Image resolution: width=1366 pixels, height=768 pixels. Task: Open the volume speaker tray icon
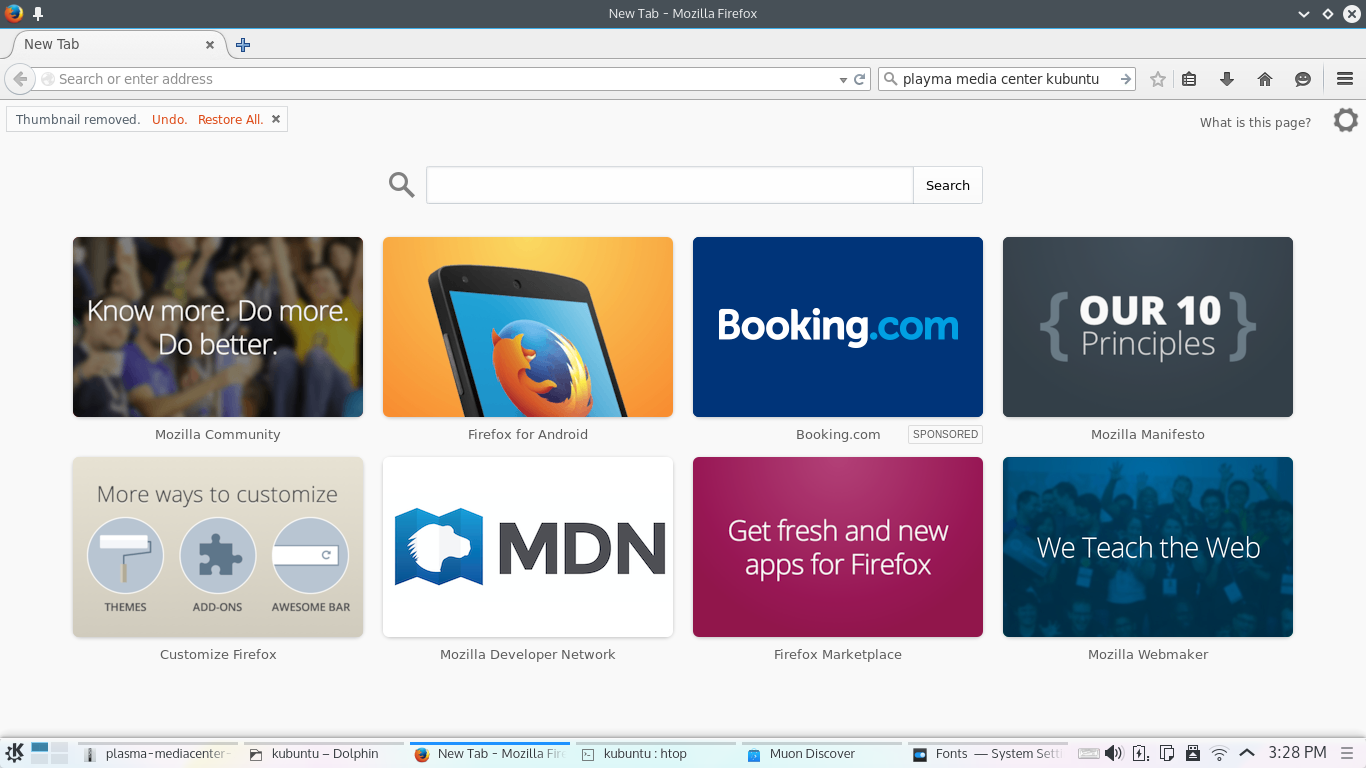click(x=1114, y=753)
